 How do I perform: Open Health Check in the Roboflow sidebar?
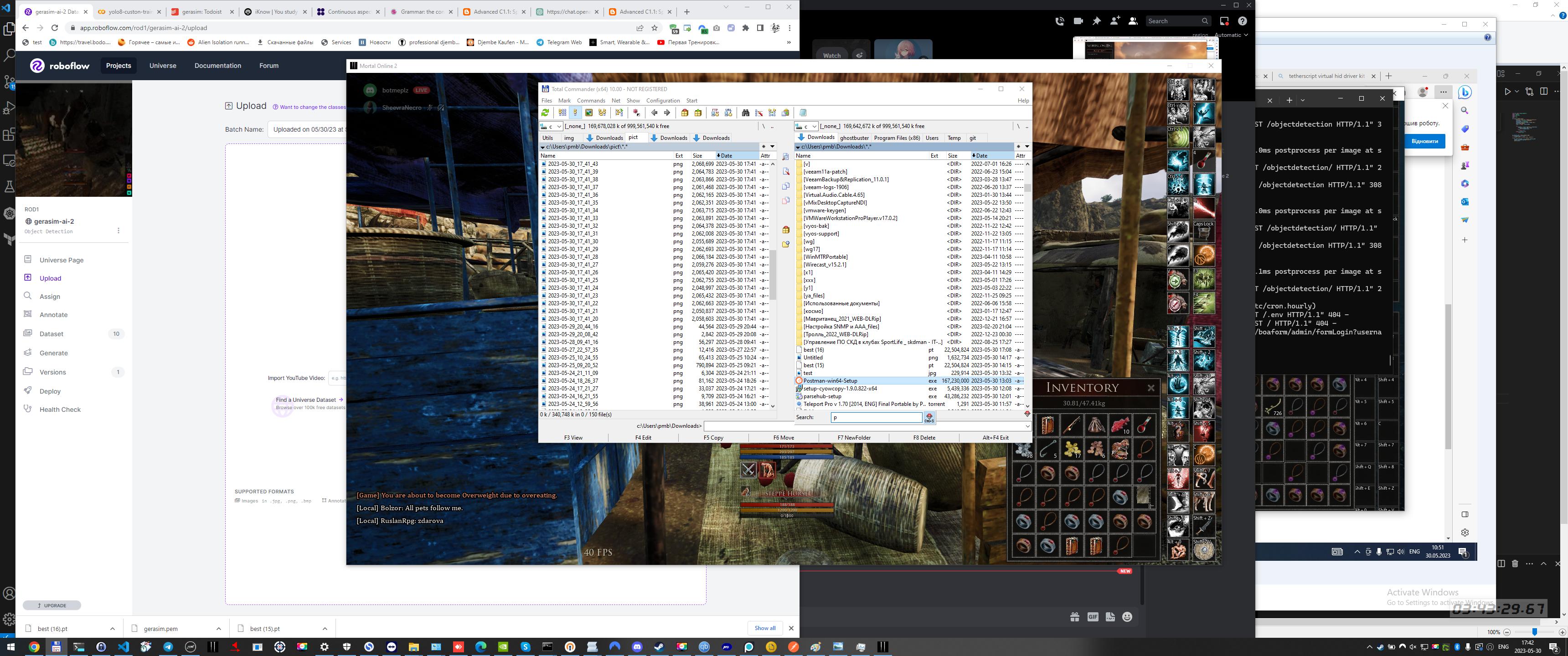pos(60,410)
